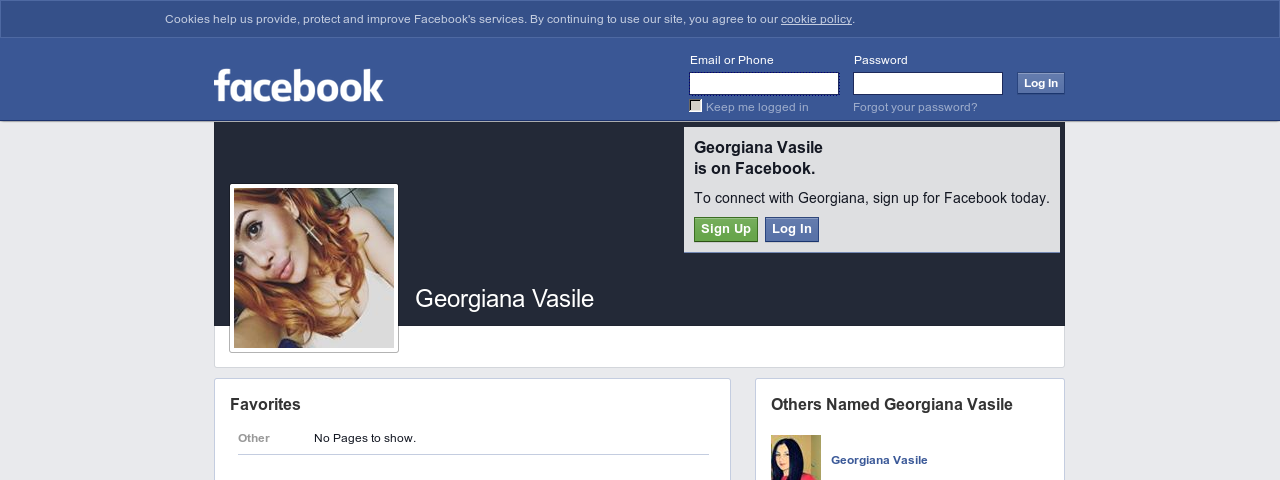1280x480 pixels.
Task: Open the Forgot your password link
Action: tap(915, 107)
